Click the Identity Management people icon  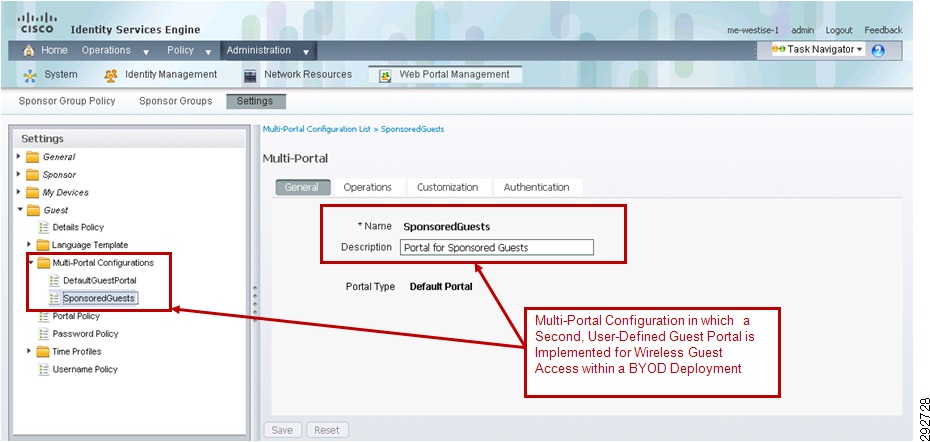coord(111,75)
